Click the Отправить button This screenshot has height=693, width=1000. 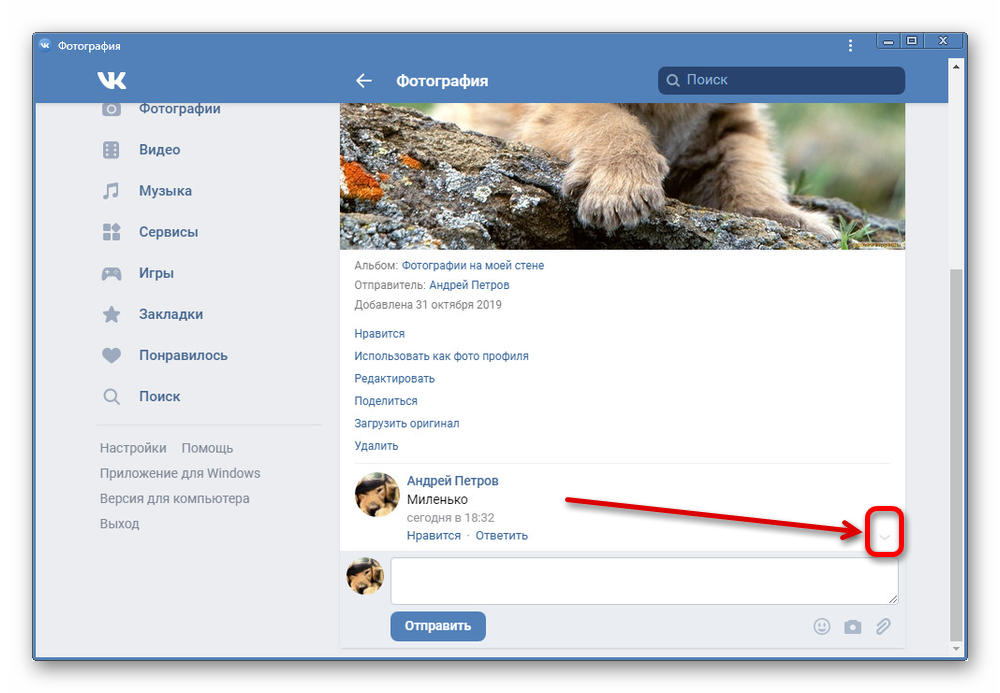click(x=438, y=626)
